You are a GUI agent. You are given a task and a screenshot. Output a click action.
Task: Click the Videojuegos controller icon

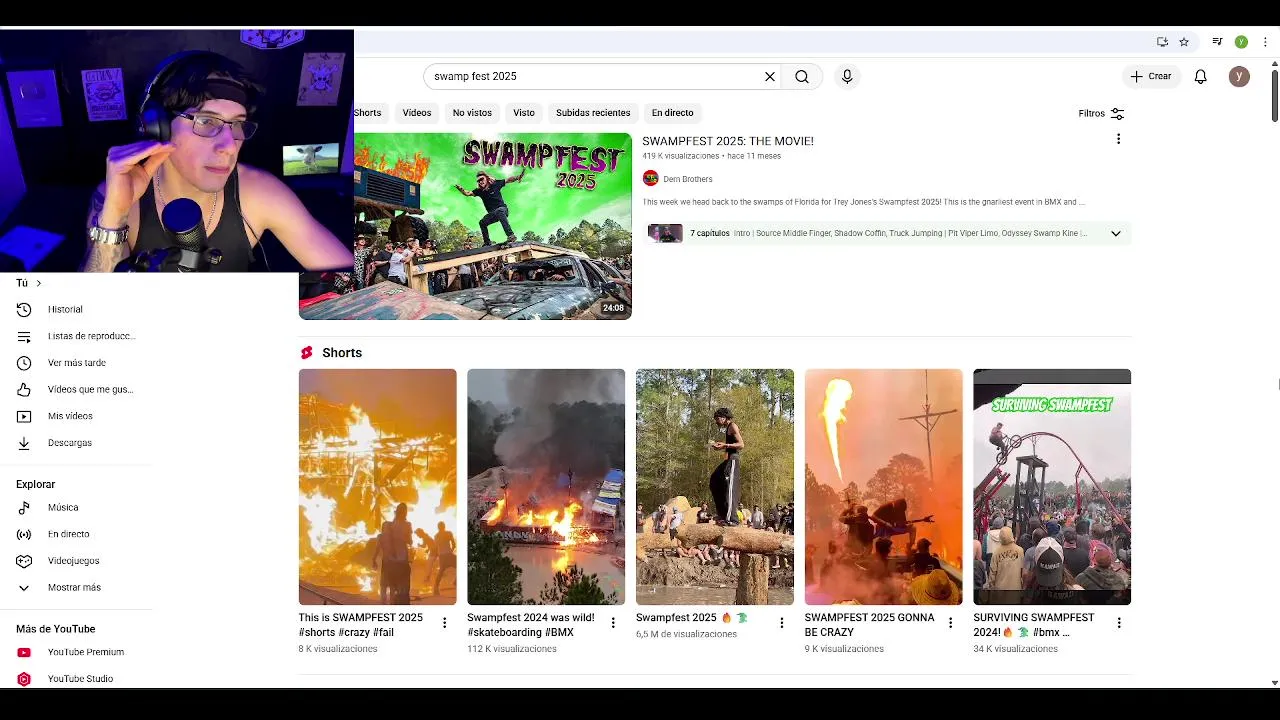pyautogui.click(x=24, y=561)
